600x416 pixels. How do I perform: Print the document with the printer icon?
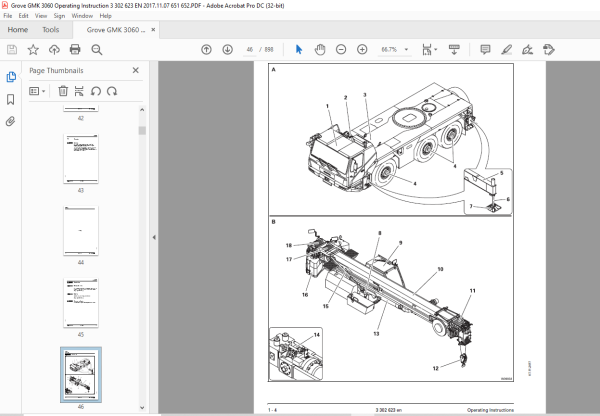point(75,49)
